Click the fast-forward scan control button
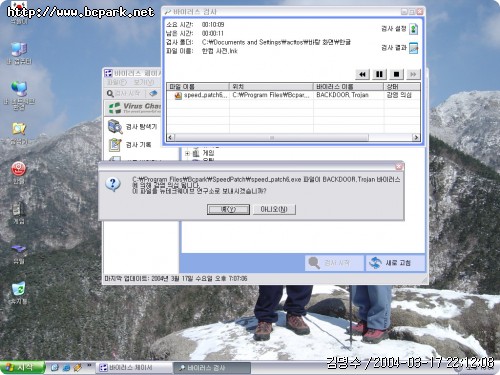This screenshot has height=375, width=500. (x=413, y=74)
